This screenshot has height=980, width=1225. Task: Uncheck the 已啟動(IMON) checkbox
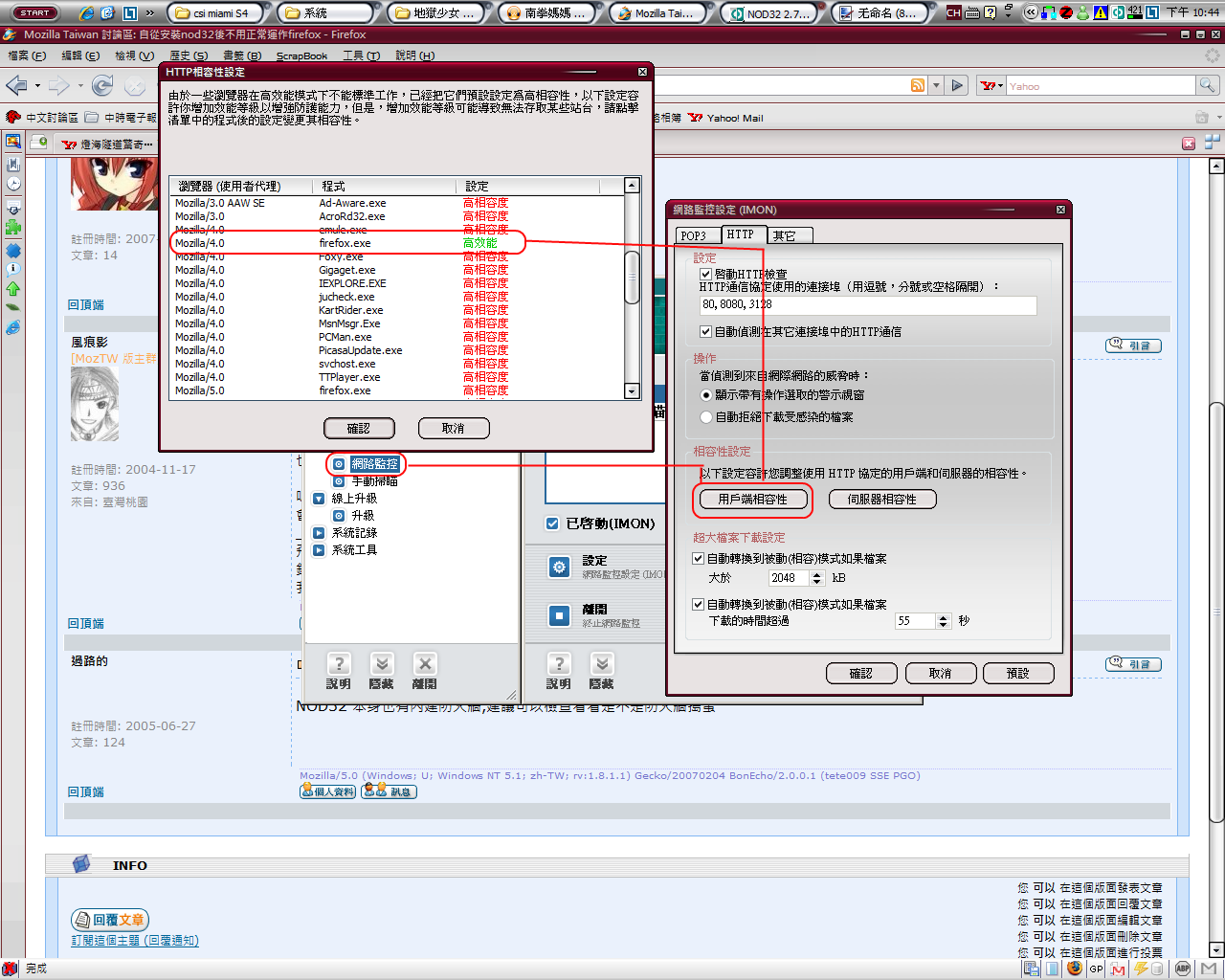[552, 523]
